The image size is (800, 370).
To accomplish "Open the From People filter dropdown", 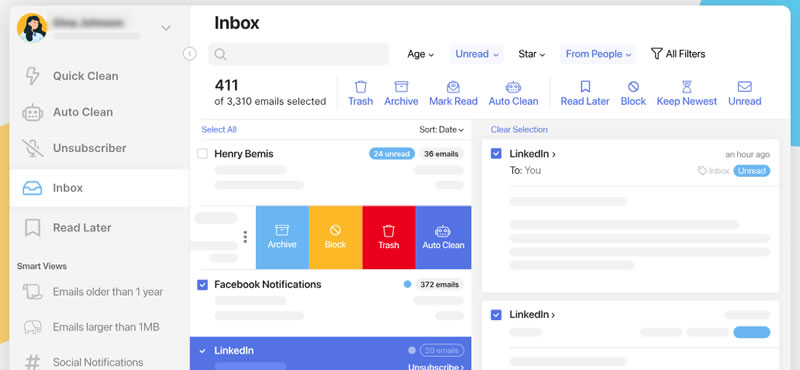I will tap(598, 54).
